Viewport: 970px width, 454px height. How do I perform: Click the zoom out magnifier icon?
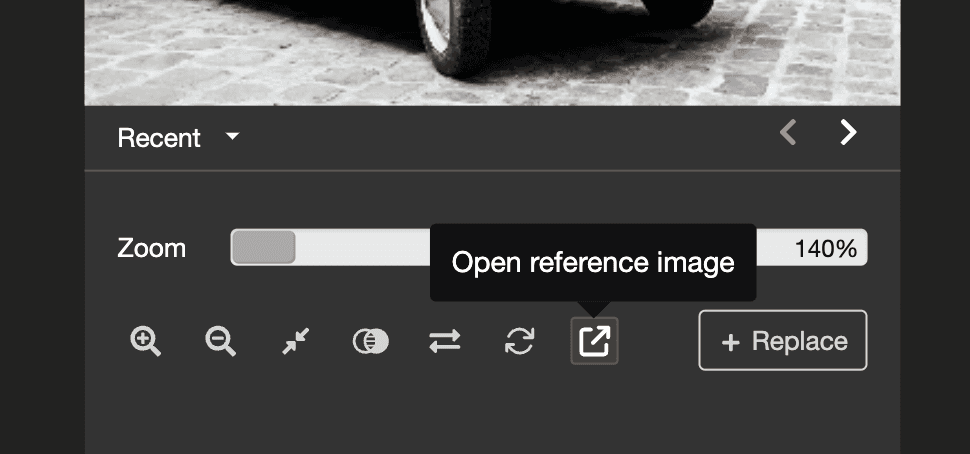point(220,341)
